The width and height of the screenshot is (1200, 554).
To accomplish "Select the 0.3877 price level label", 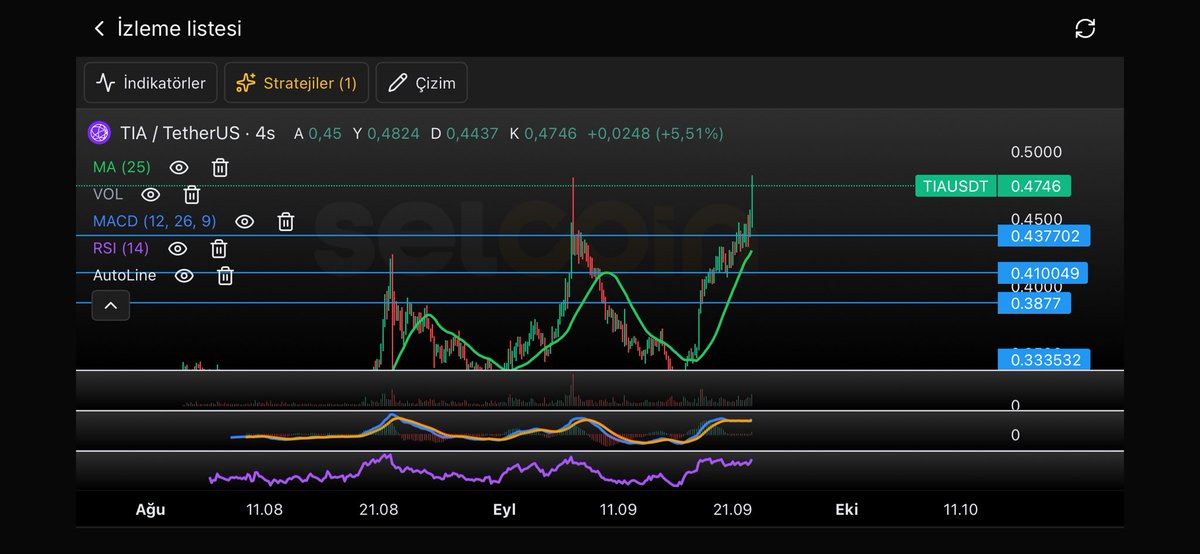I will (x=1034, y=302).
